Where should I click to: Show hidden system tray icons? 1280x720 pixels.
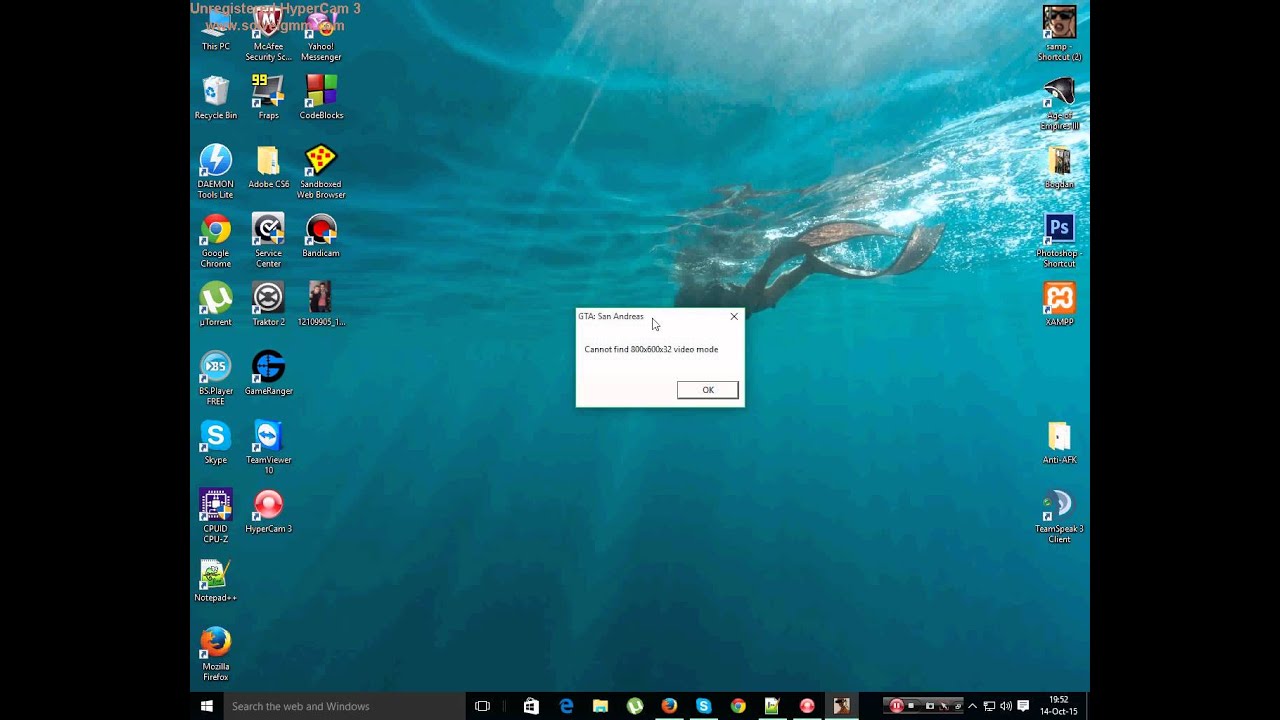[972, 706]
